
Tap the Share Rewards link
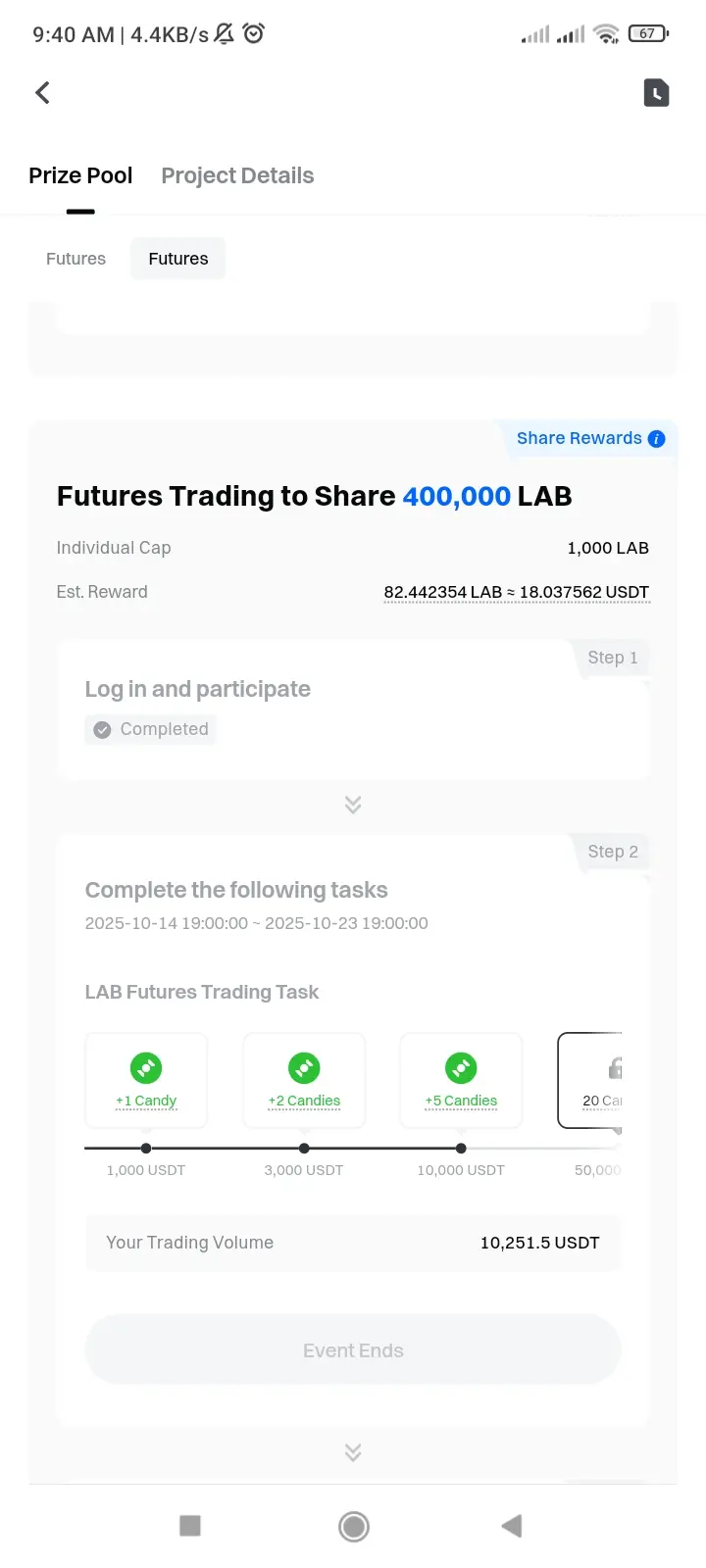579,439
